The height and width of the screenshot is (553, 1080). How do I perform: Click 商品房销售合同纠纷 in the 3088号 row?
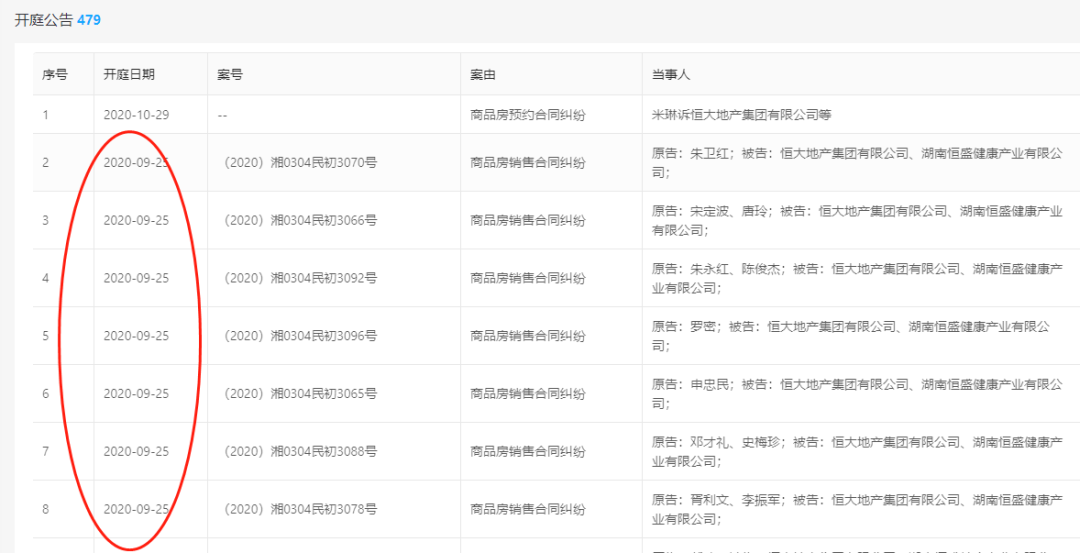point(528,452)
